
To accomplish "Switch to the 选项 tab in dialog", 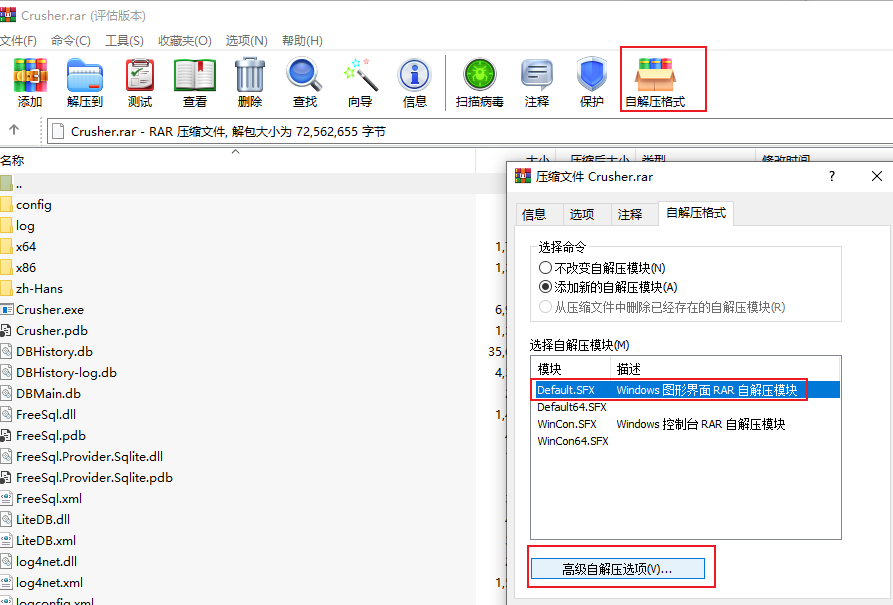I will click(582, 215).
